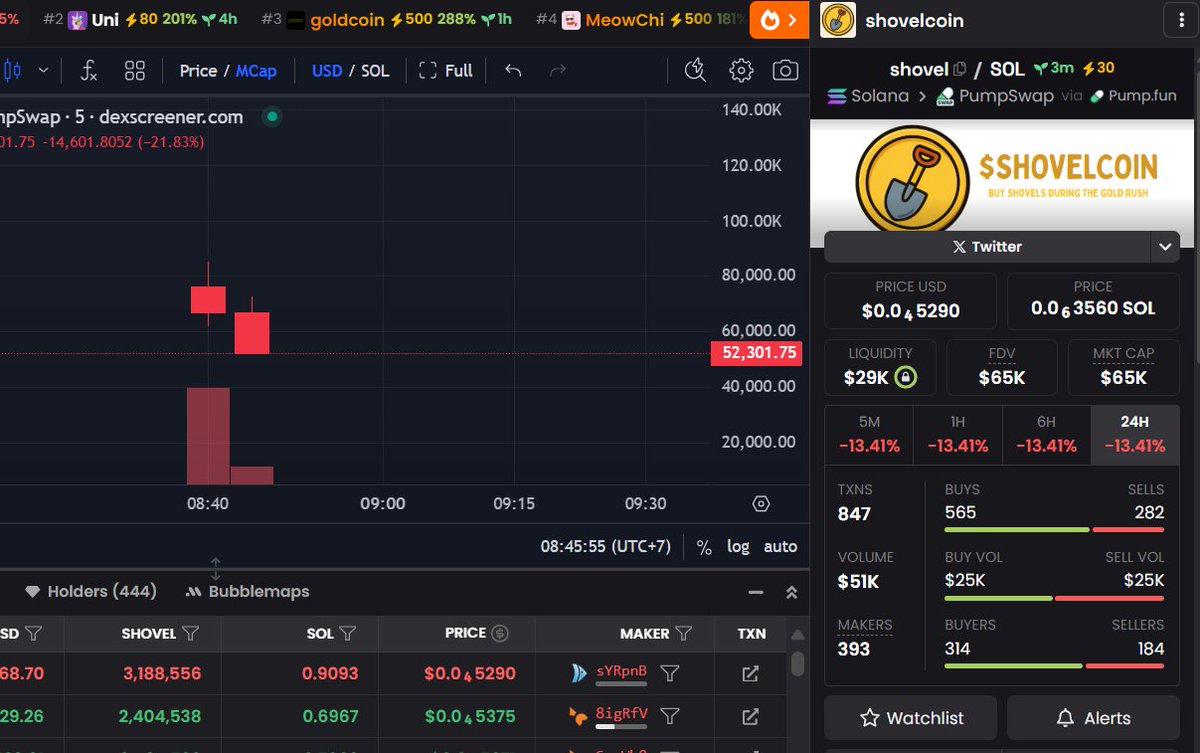This screenshot has width=1200, height=753.
Task: Expand the chart type dropdown arrow
Action: (x=43, y=71)
